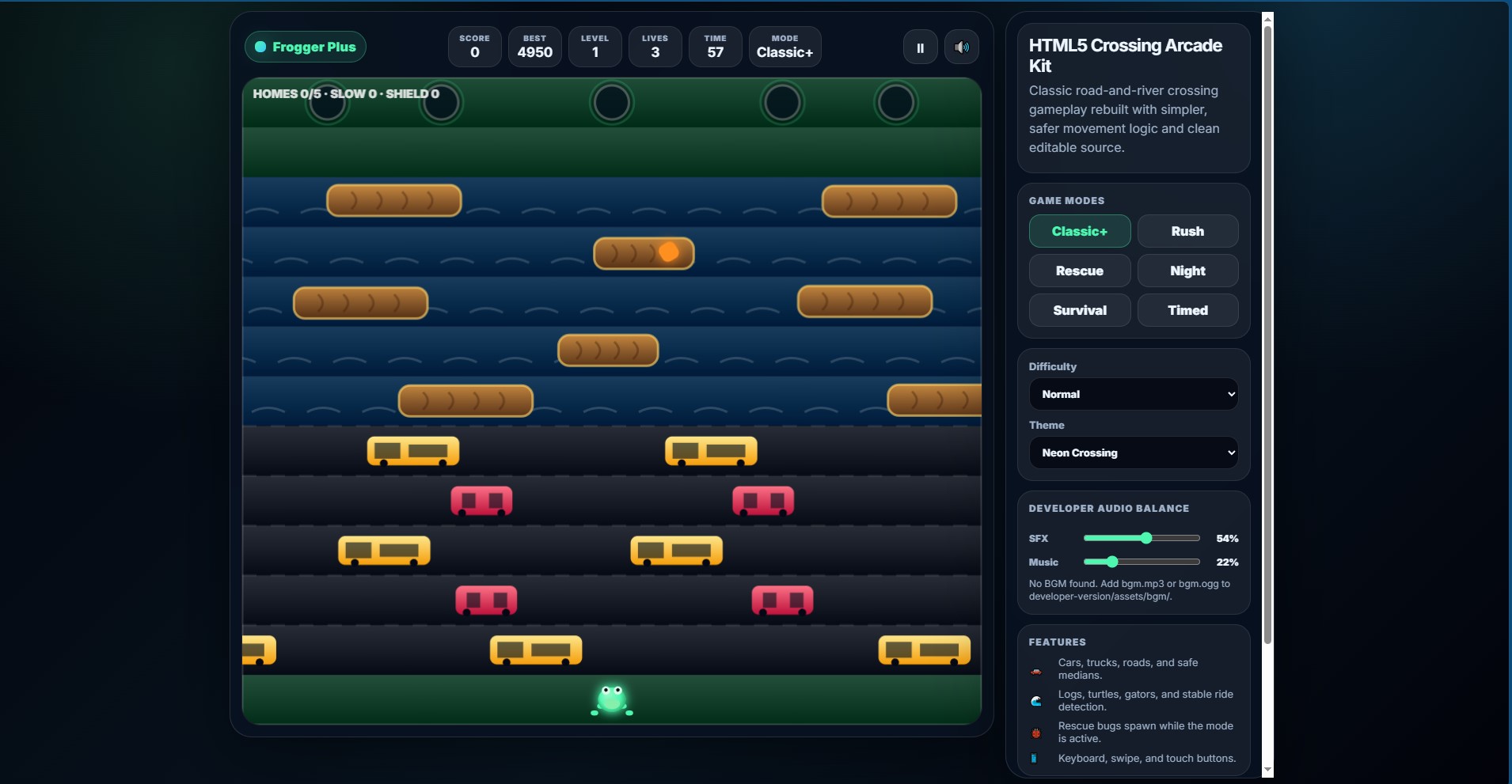This screenshot has height=784, width=1512.
Task: Click the No BGM found notice text
Action: point(1130,590)
